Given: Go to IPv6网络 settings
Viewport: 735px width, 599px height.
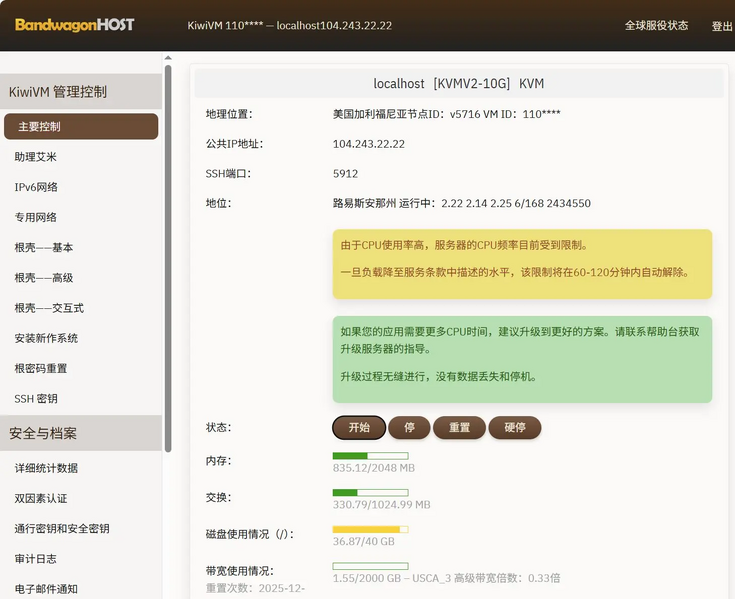Looking at the screenshot, I should pyautogui.click(x=36, y=187).
